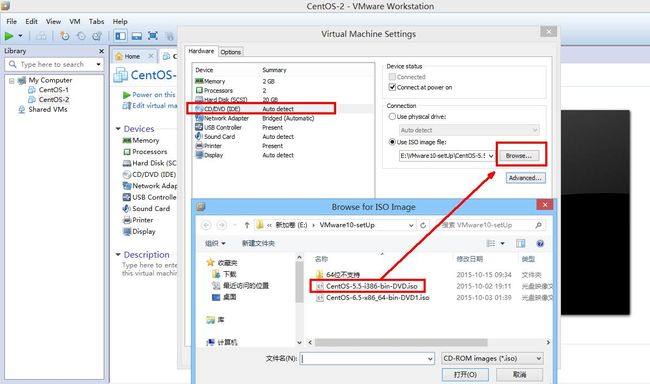
Task: Click the 文件名 file name input field
Action: point(367,358)
